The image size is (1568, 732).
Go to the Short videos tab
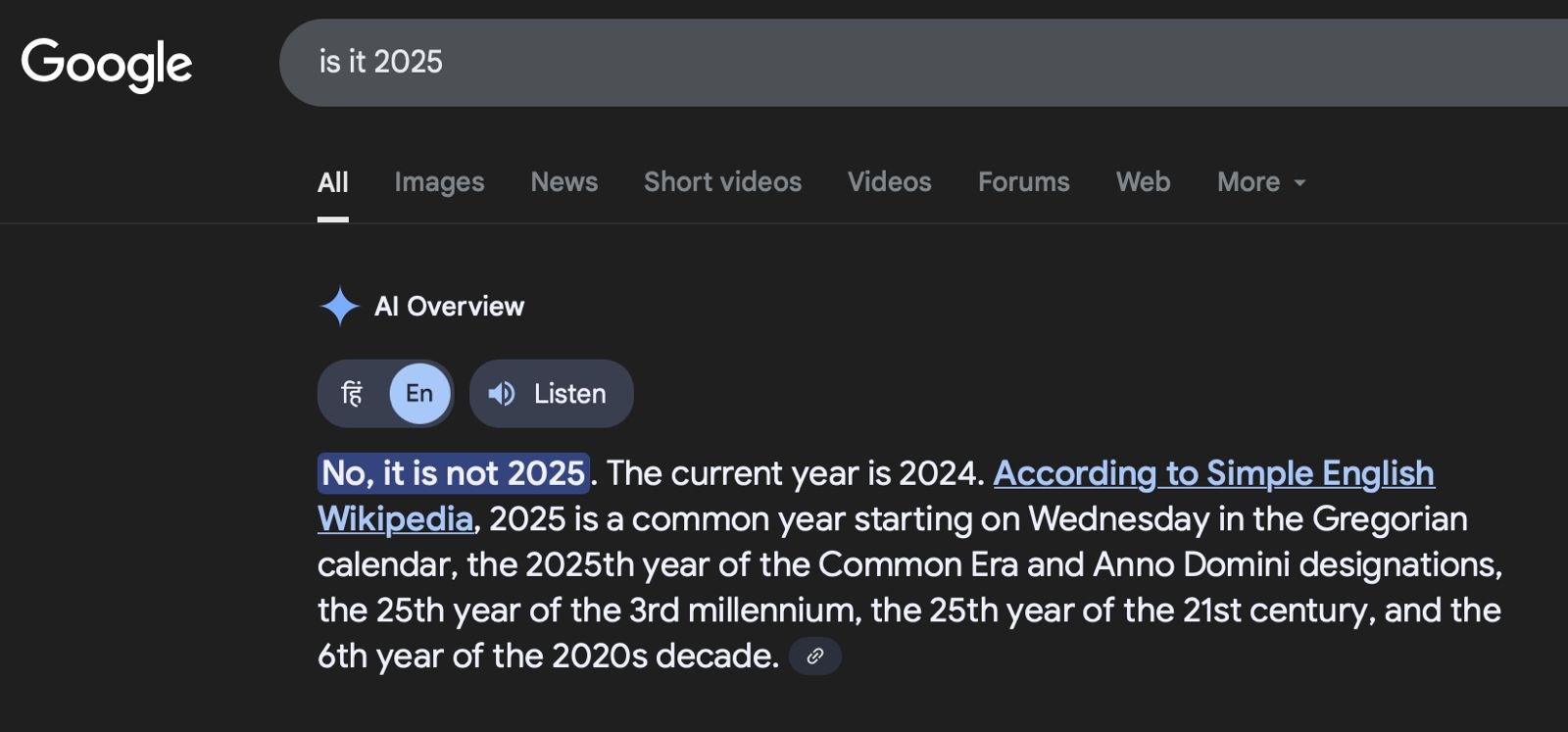[722, 182]
